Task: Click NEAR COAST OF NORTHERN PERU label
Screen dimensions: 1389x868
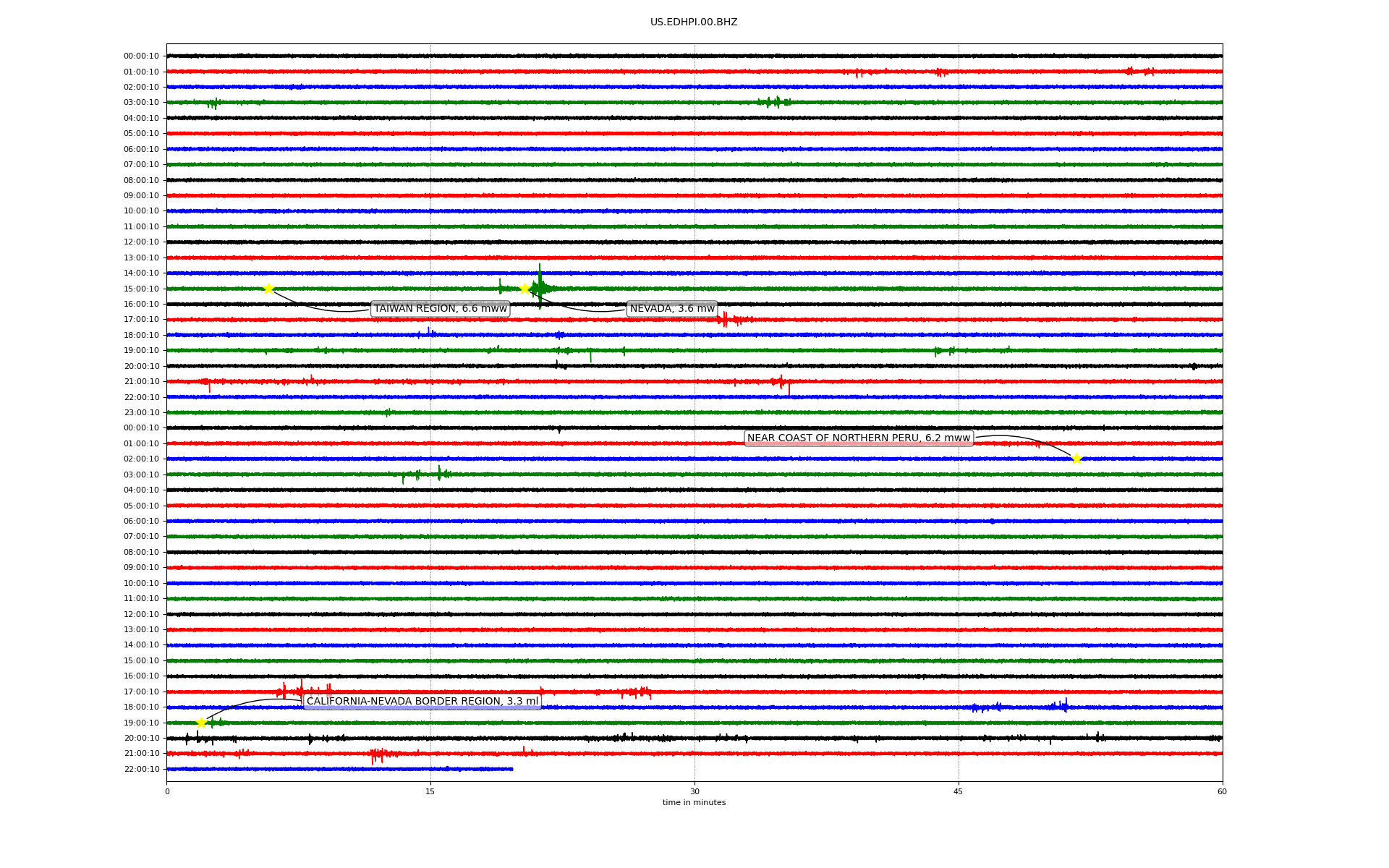Action: [x=858, y=438]
